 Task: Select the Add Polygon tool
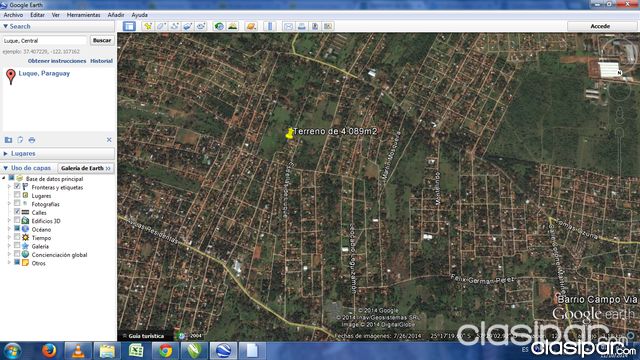pos(161,26)
